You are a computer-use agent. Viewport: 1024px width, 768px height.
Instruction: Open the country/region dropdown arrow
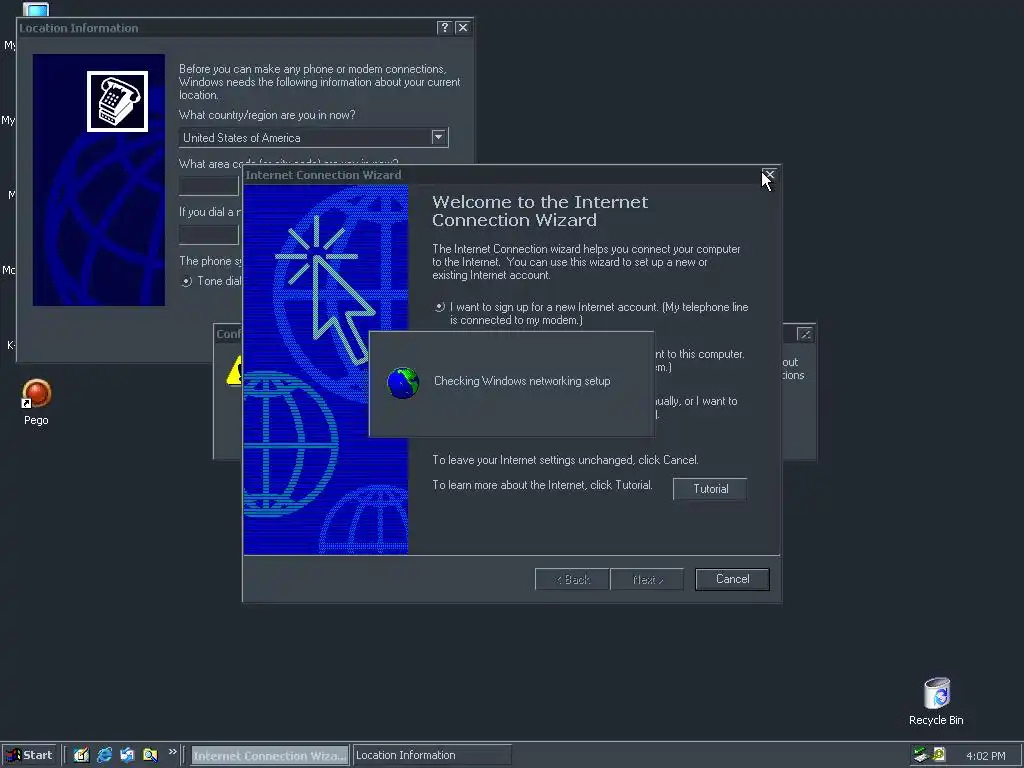point(439,137)
